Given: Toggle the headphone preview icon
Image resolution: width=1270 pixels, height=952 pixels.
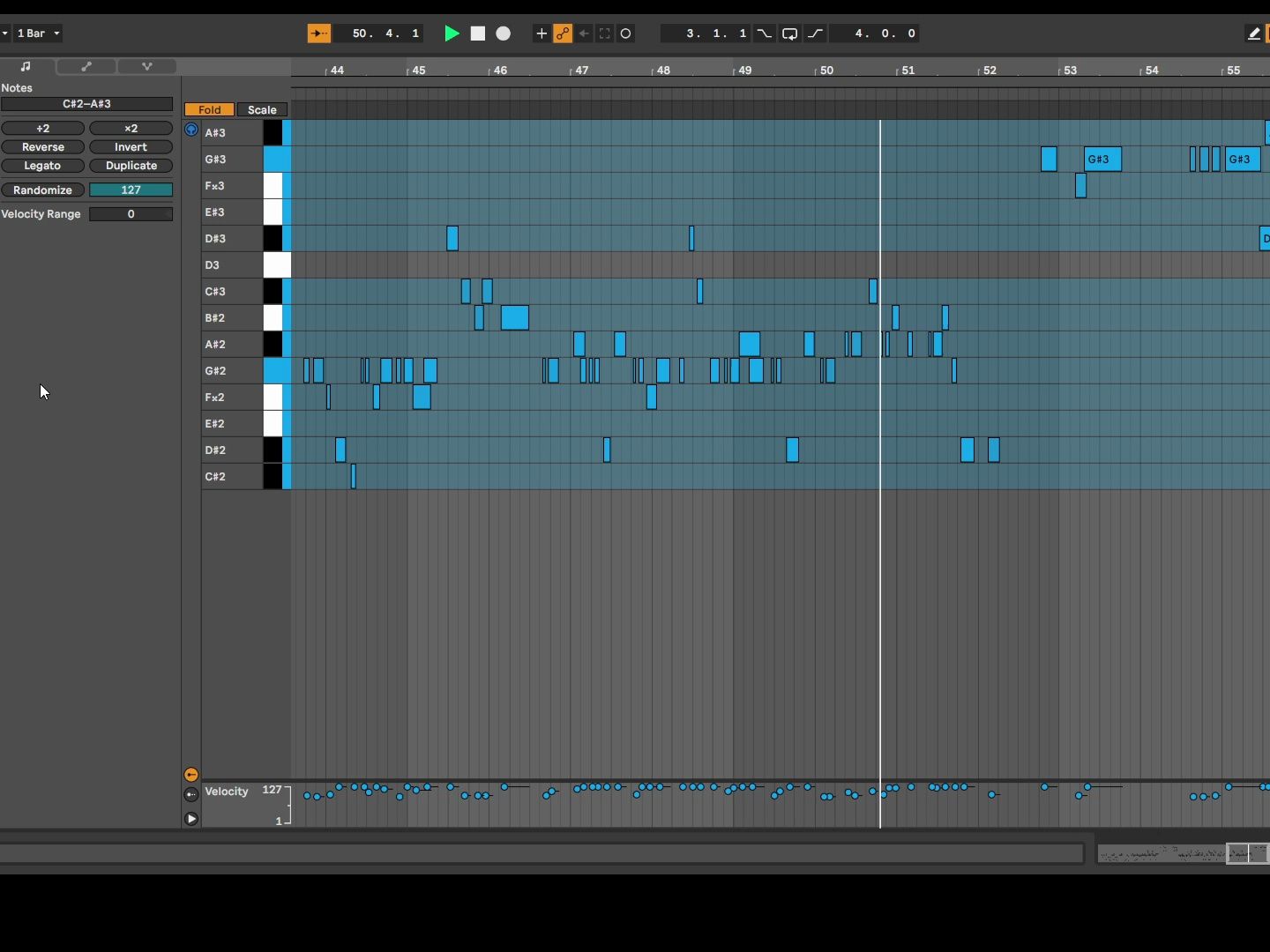Looking at the screenshot, I should point(191,130).
